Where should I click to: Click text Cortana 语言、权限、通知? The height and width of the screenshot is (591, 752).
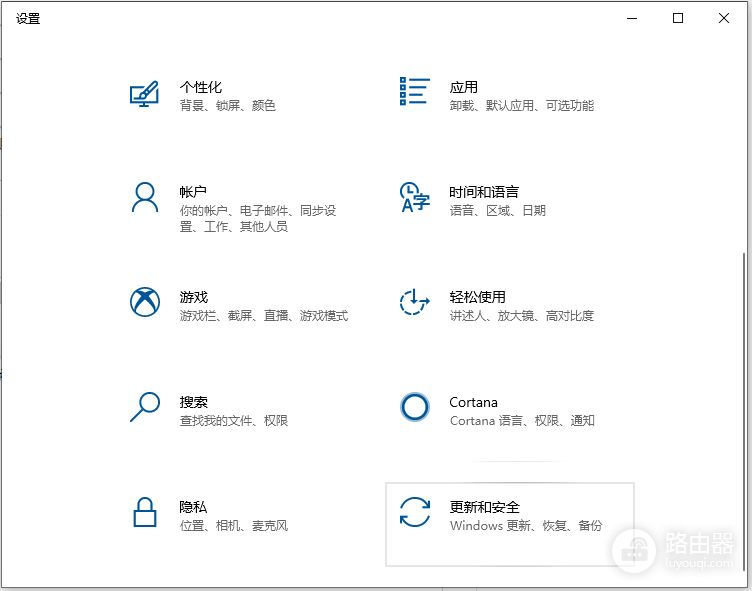click(x=522, y=421)
